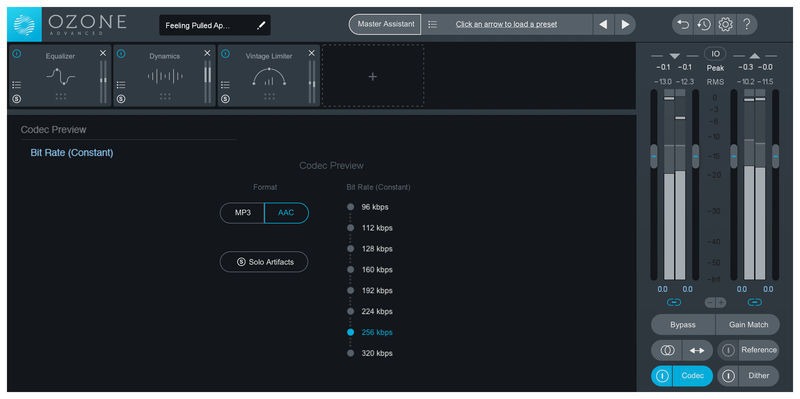Image resolution: width=800 pixels, height=399 pixels.
Task: Select the Equalizer module curve icon
Action: (x=60, y=77)
